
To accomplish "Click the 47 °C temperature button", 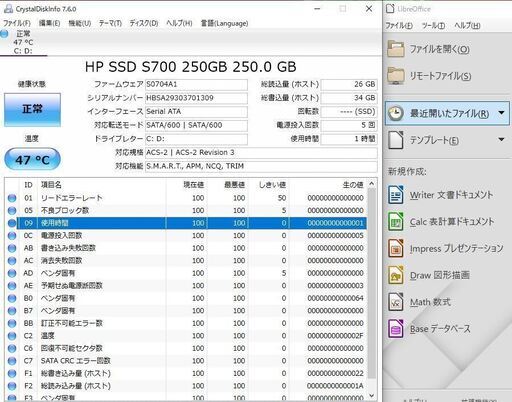I will (x=32, y=159).
